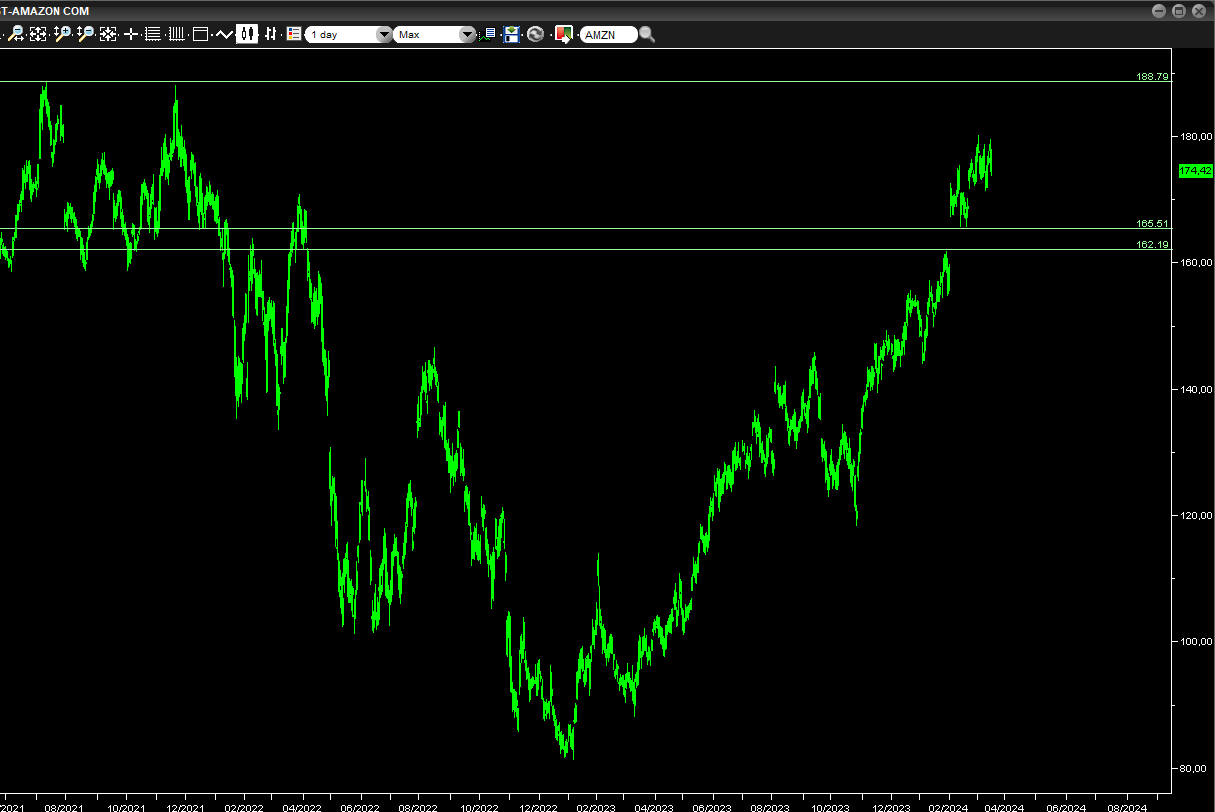Select the horizontal lines grid icon
Viewport: 1215px width, 812px height.
[153, 34]
